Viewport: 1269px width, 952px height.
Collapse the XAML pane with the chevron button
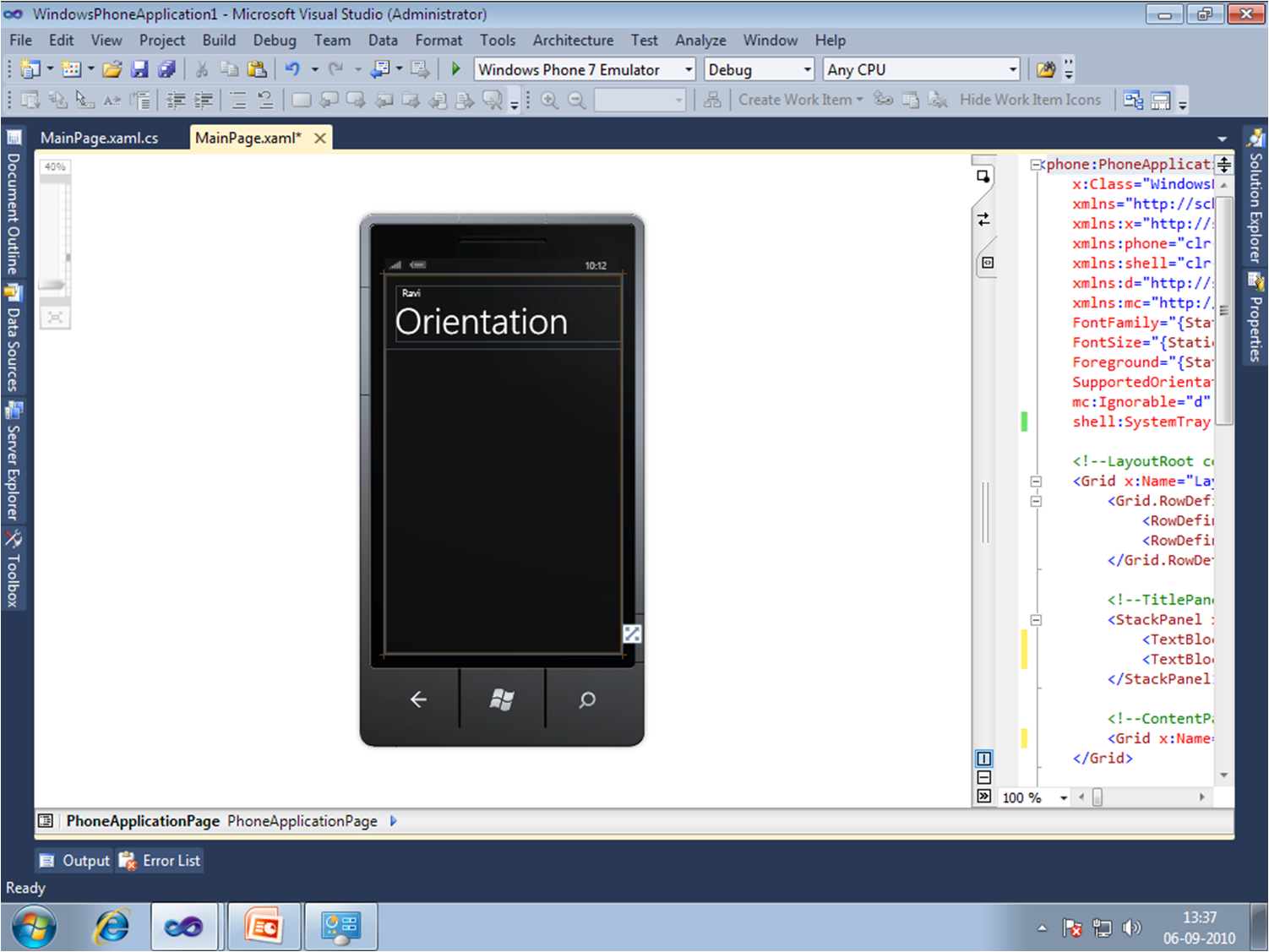pyautogui.click(x=984, y=796)
